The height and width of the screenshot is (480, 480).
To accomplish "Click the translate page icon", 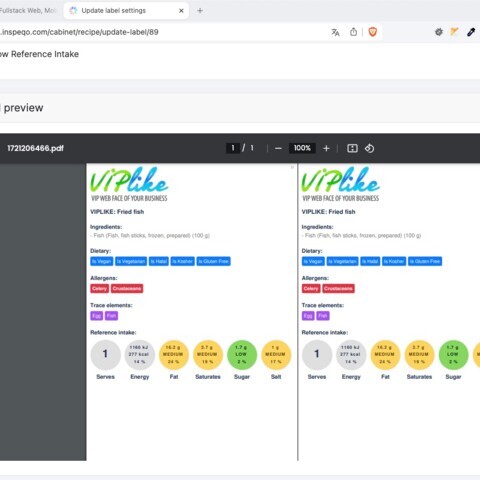I will tap(335, 32).
